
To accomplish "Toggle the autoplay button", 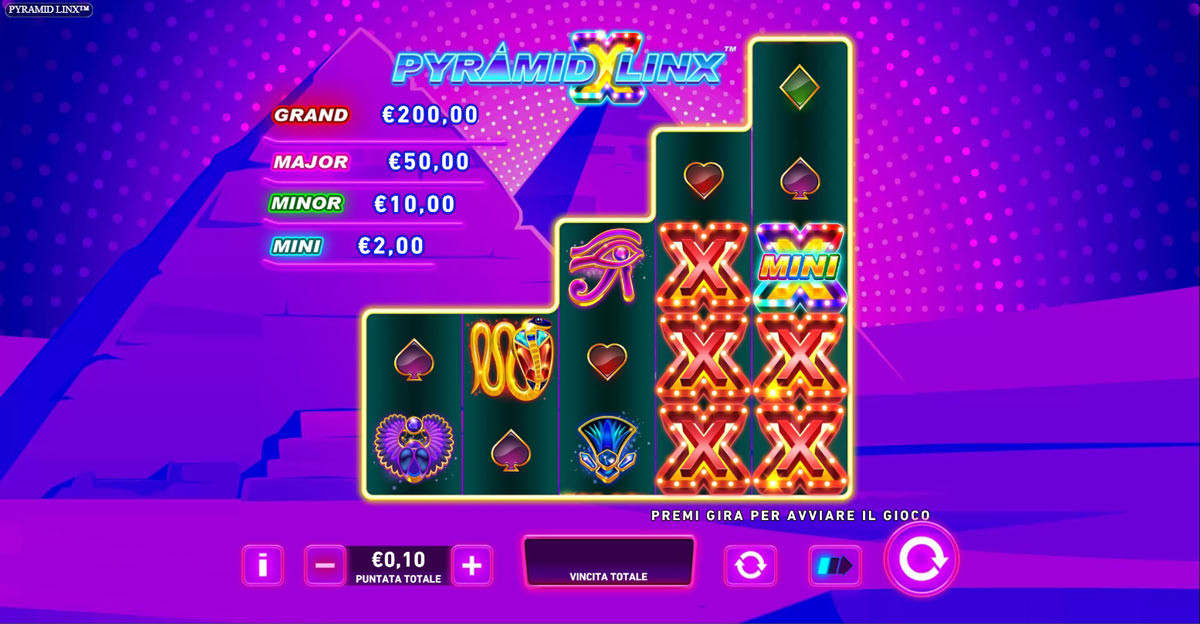I will point(750,566).
